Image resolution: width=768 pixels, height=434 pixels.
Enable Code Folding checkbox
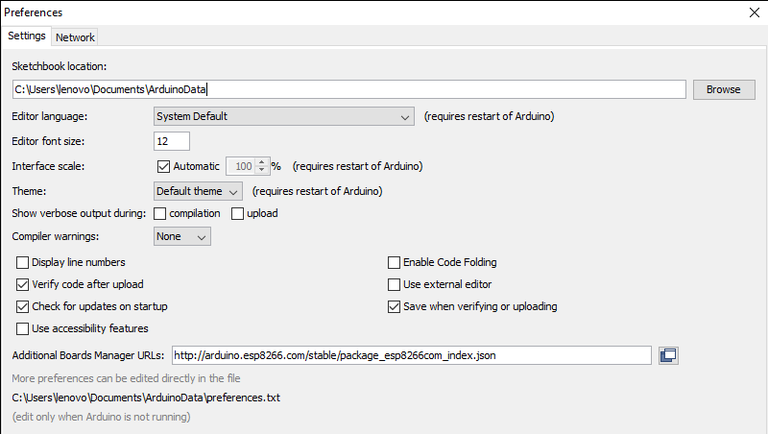click(394, 263)
